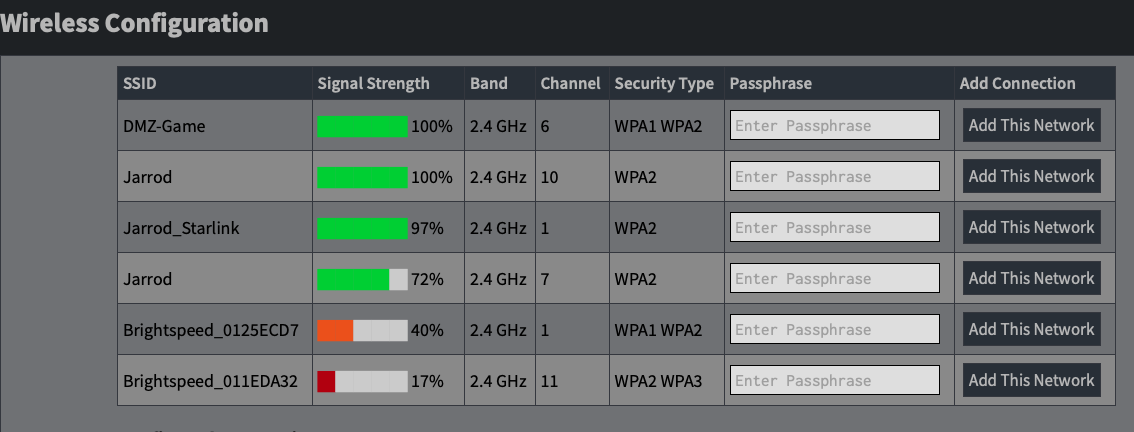1134x432 pixels.
Task: Click the Signal Strength column header
Action: 373,84
